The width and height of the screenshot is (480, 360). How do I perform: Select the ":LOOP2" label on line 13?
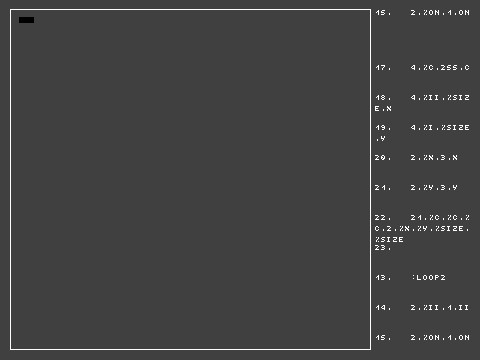tap(428, 278)
